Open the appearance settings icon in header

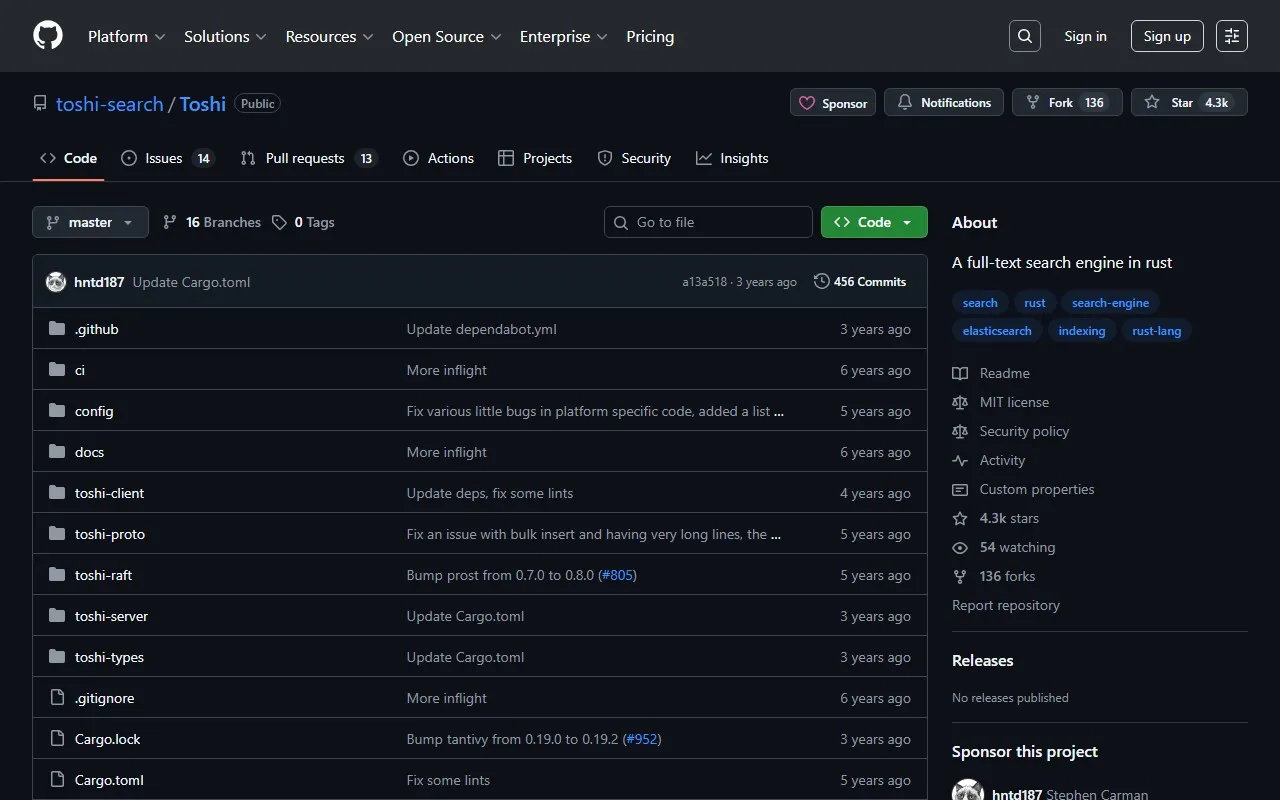(x=1232, y=36)
